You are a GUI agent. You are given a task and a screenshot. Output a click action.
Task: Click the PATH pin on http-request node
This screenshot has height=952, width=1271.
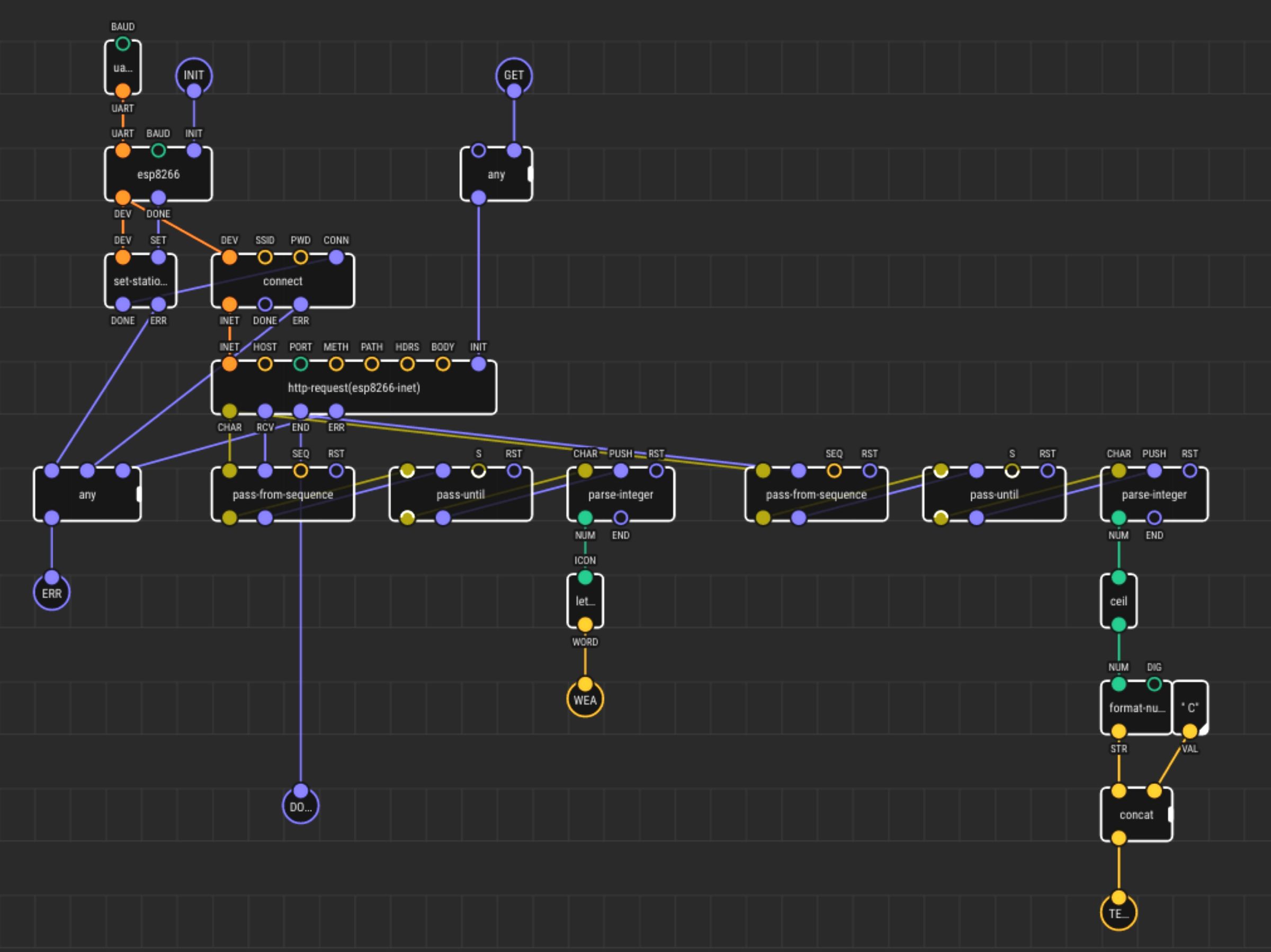click(x=372, y=364)
